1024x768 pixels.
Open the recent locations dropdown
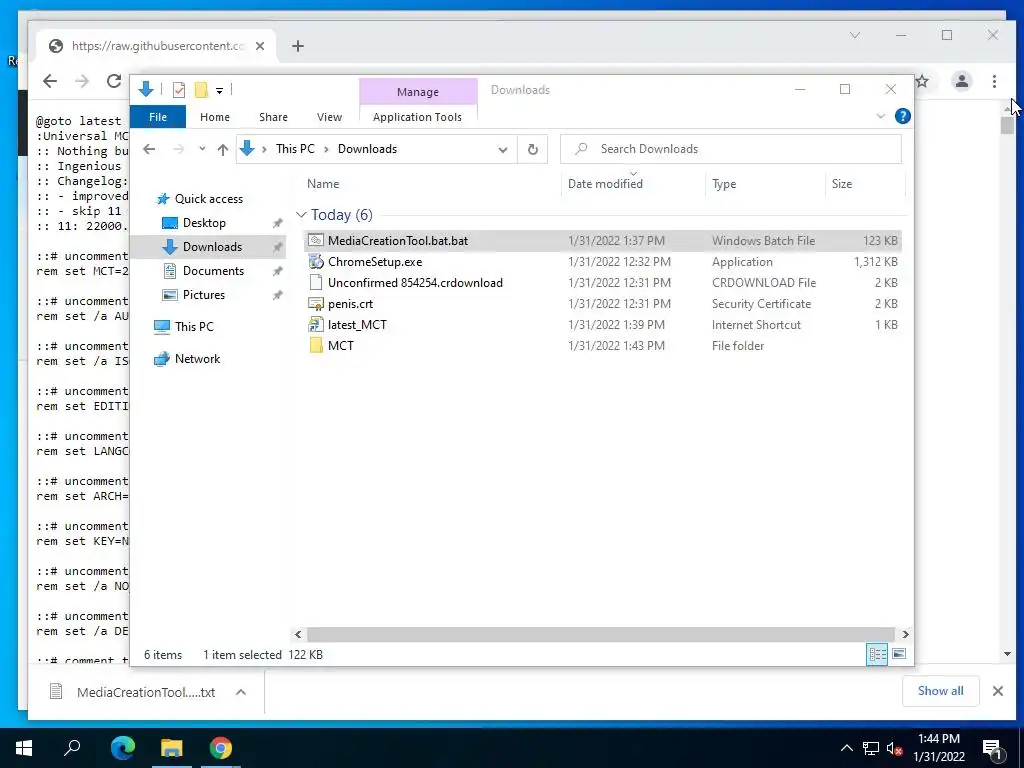click(x=202, y=149)
